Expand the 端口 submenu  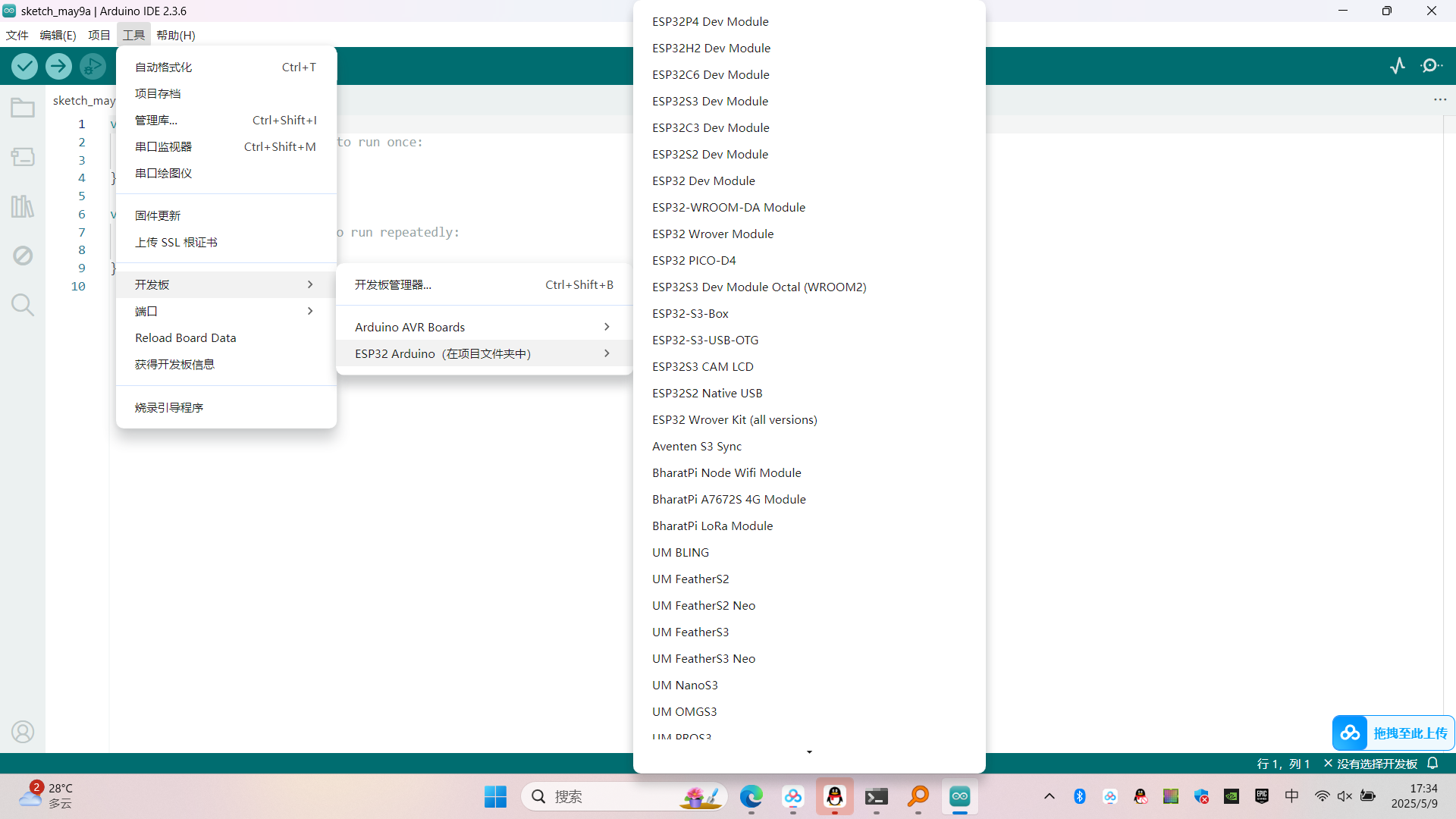tap(226, 311)
